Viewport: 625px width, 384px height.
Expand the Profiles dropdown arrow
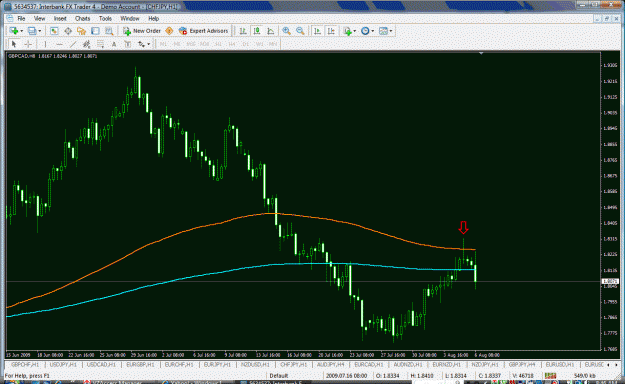click(39, 31)
